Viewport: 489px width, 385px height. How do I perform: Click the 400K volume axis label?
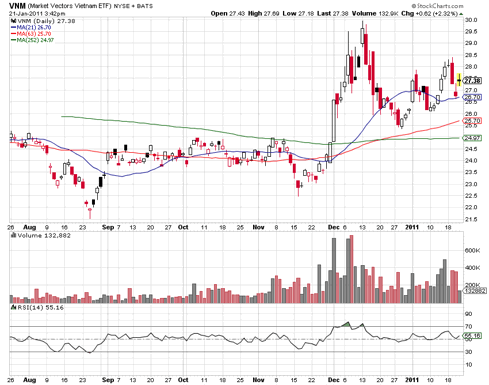pyautogui.click(x=472, y=268)
